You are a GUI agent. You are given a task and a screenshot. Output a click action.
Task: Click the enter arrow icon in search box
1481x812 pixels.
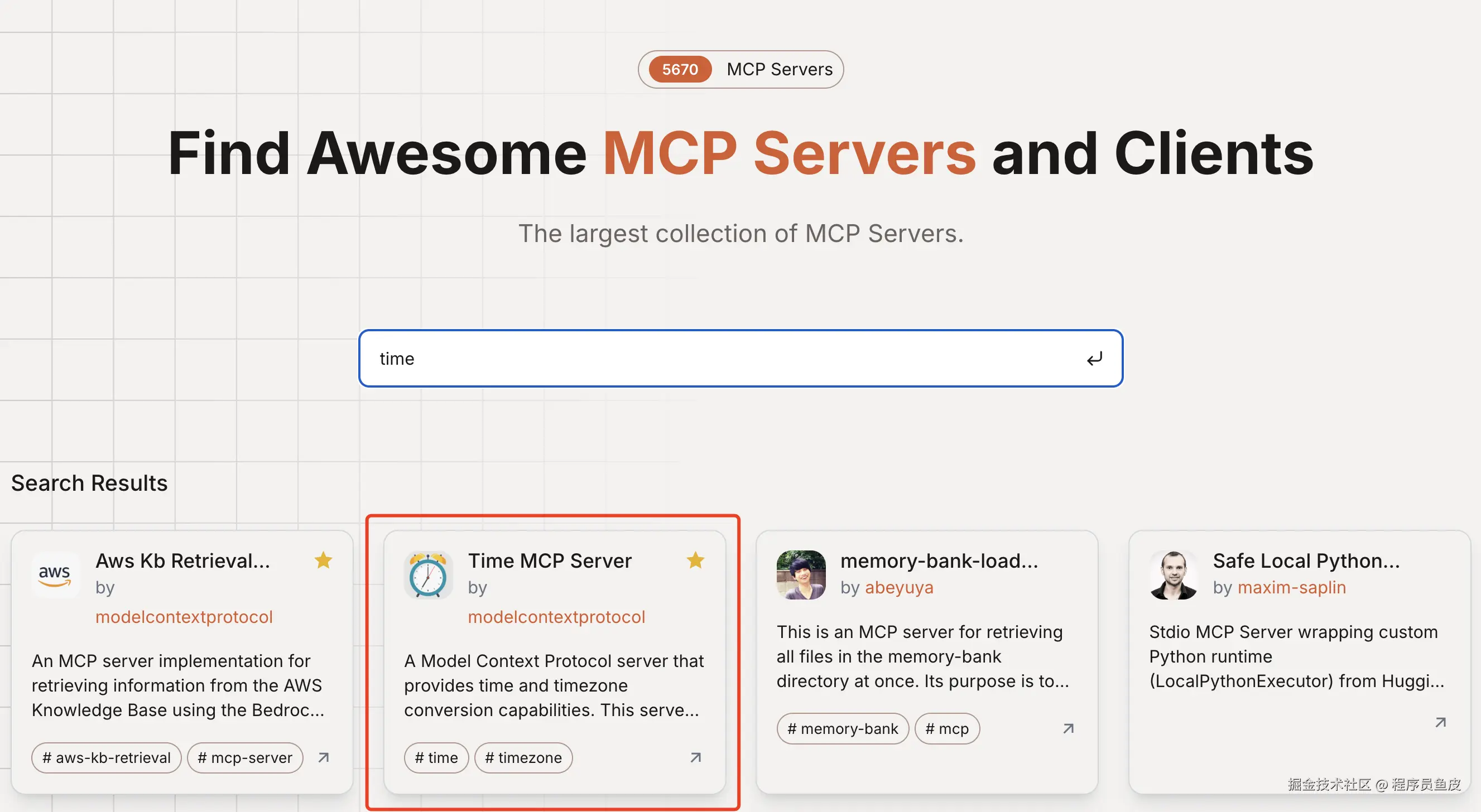point(1094,359)
